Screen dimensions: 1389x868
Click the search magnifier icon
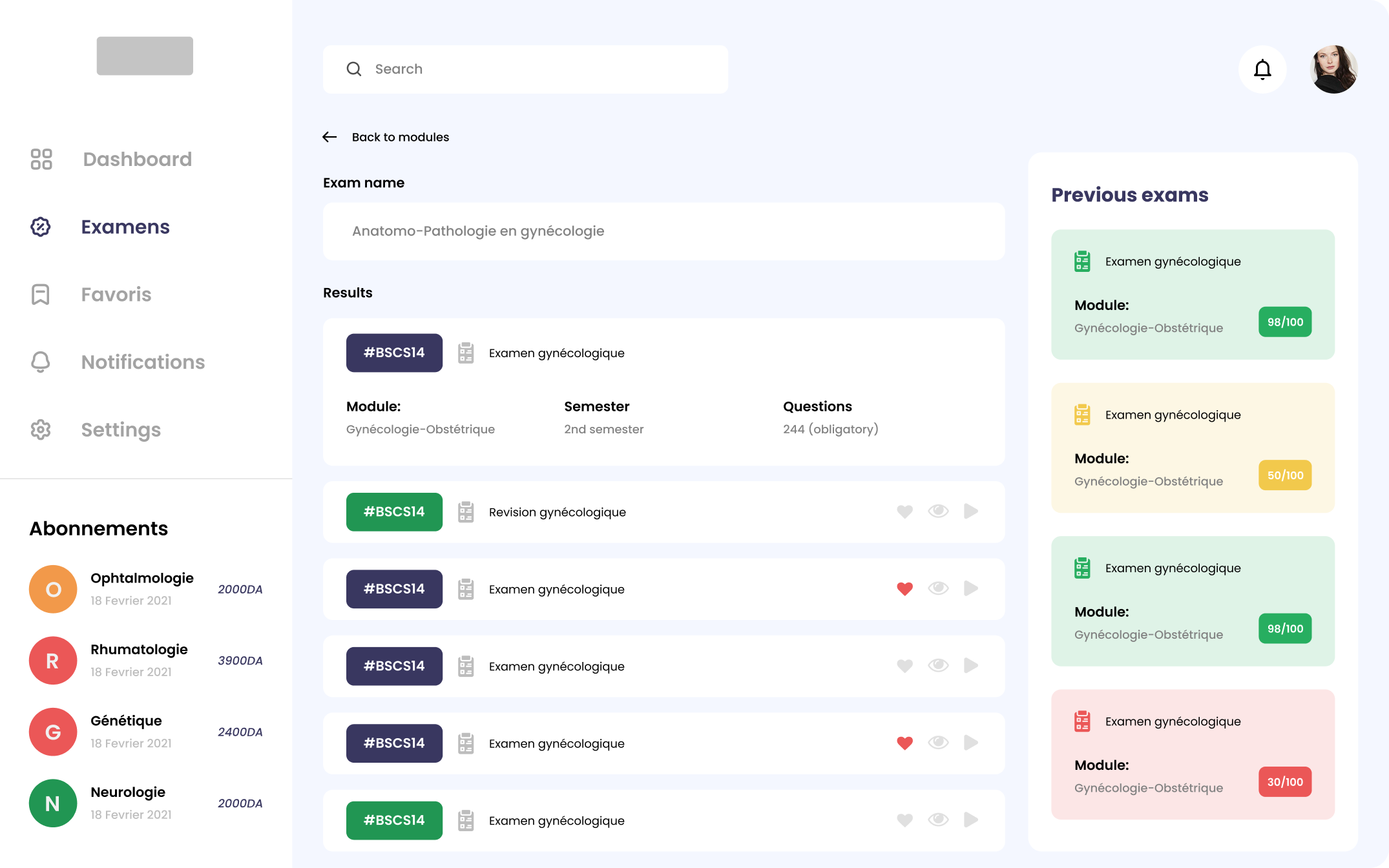354,69
